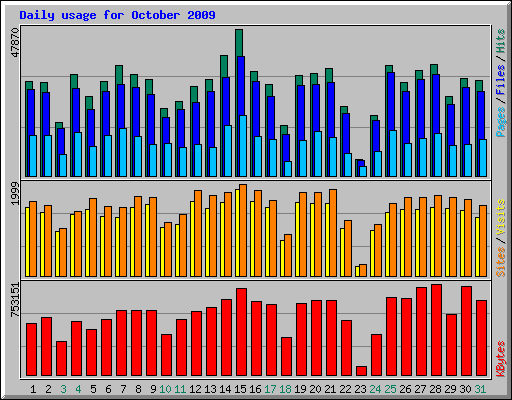
Task: Click the yellow 'Visits' legend label
Action: point(501,218)
